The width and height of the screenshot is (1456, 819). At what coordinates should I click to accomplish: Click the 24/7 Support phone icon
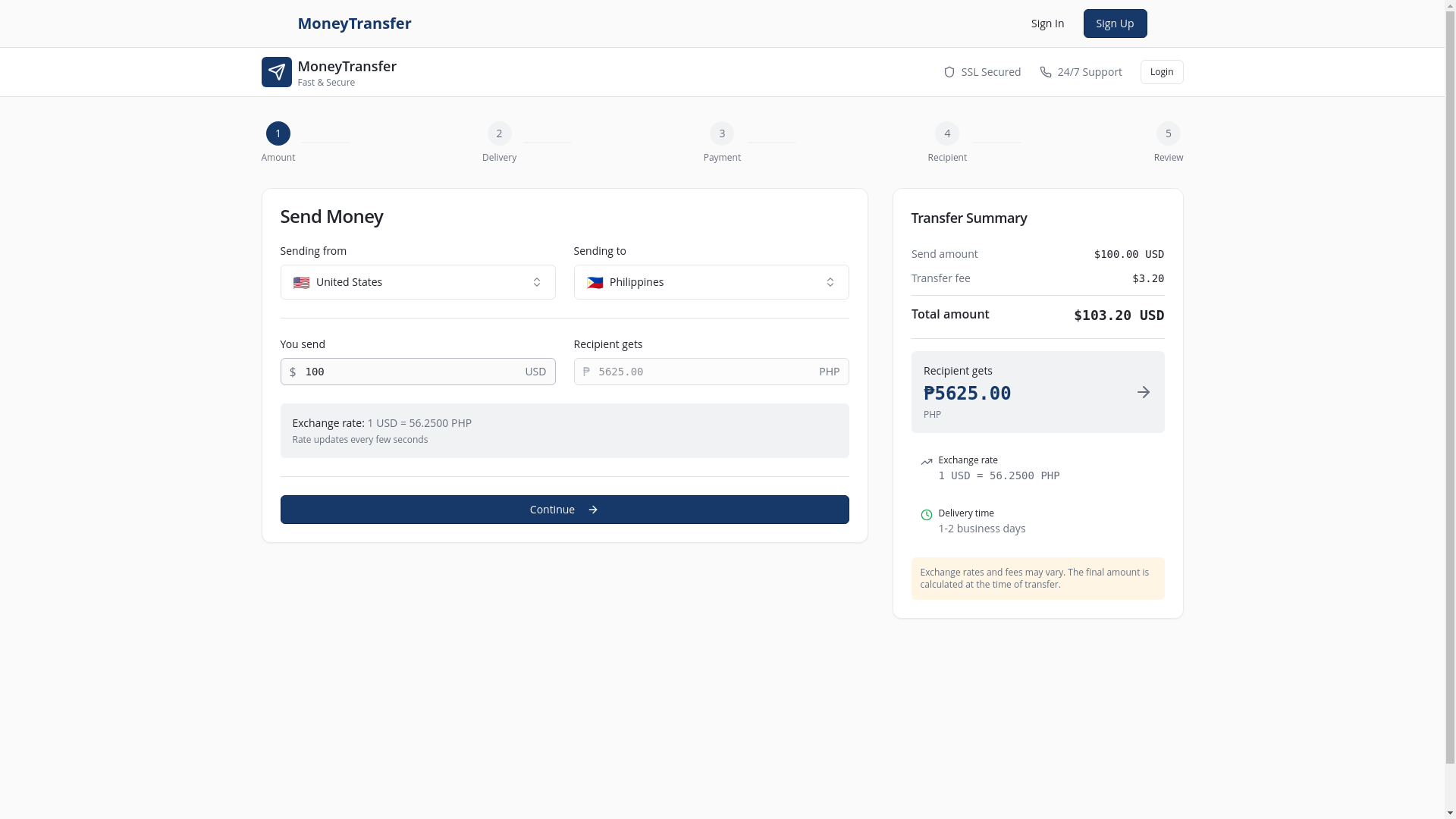(x=1046, y=72)
